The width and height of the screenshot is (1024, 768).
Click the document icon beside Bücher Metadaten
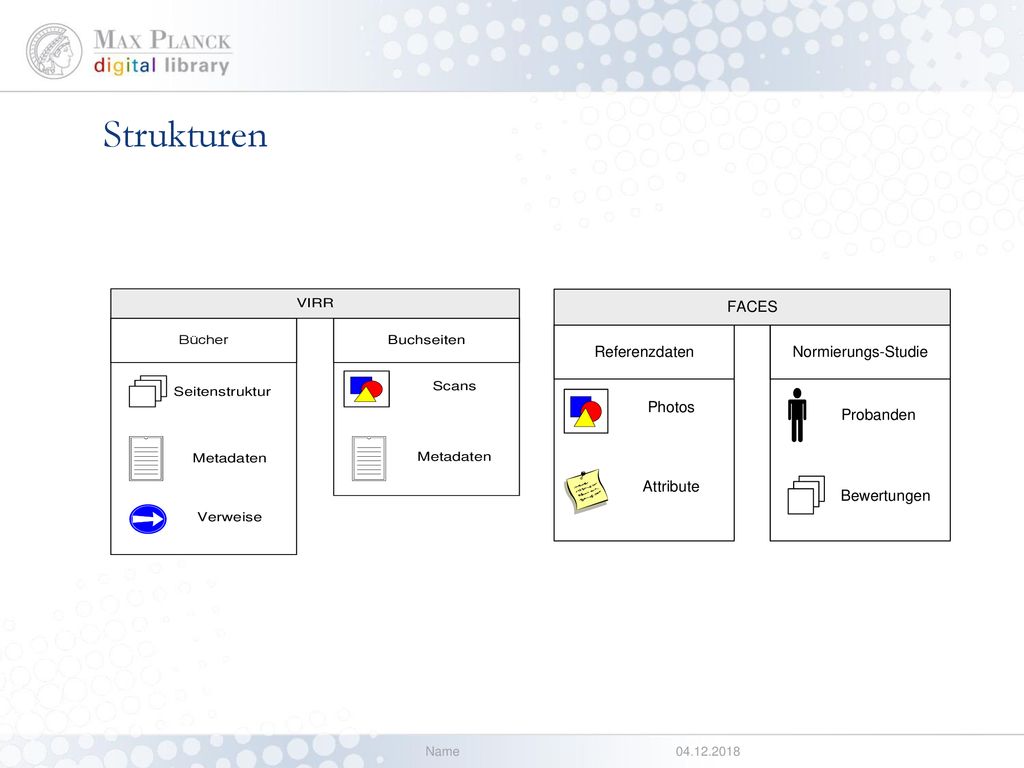[146, 458]
